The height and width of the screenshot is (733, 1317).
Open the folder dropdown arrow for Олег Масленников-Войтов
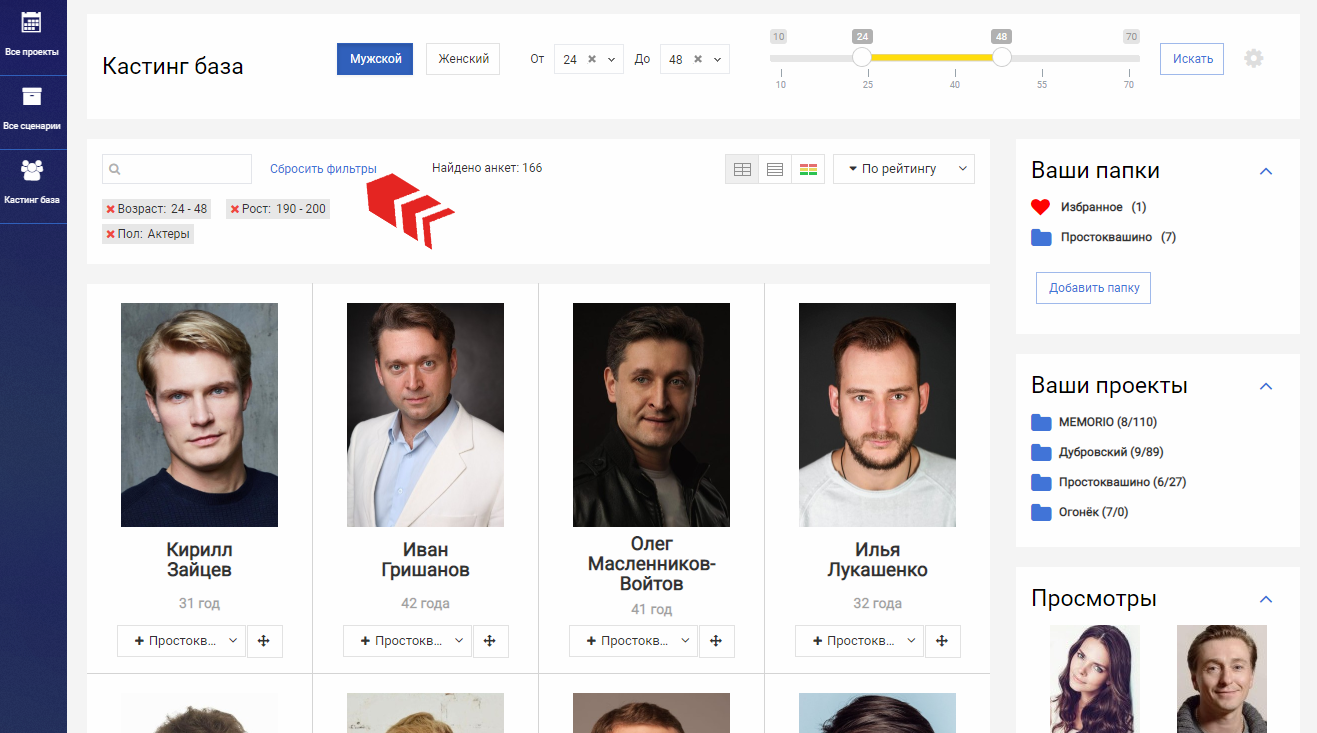click(x=685, y=641)
